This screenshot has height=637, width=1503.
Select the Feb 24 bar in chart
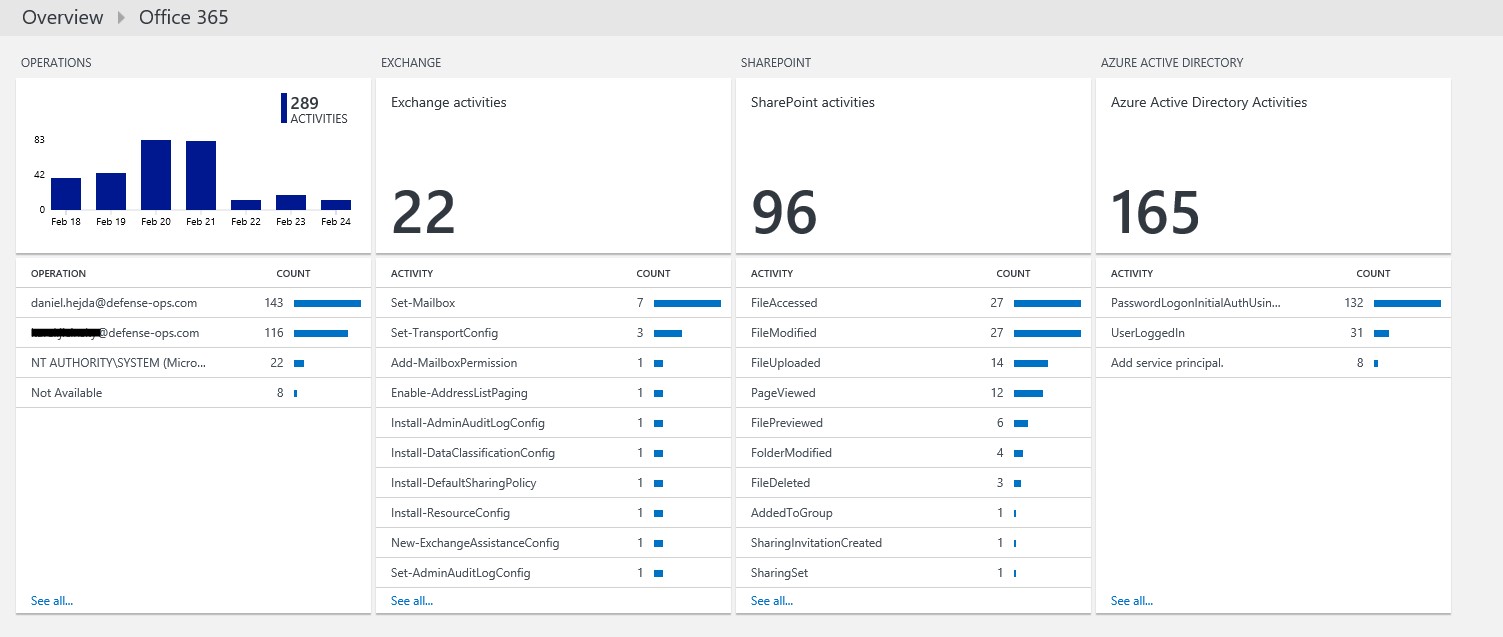point(336,205)
